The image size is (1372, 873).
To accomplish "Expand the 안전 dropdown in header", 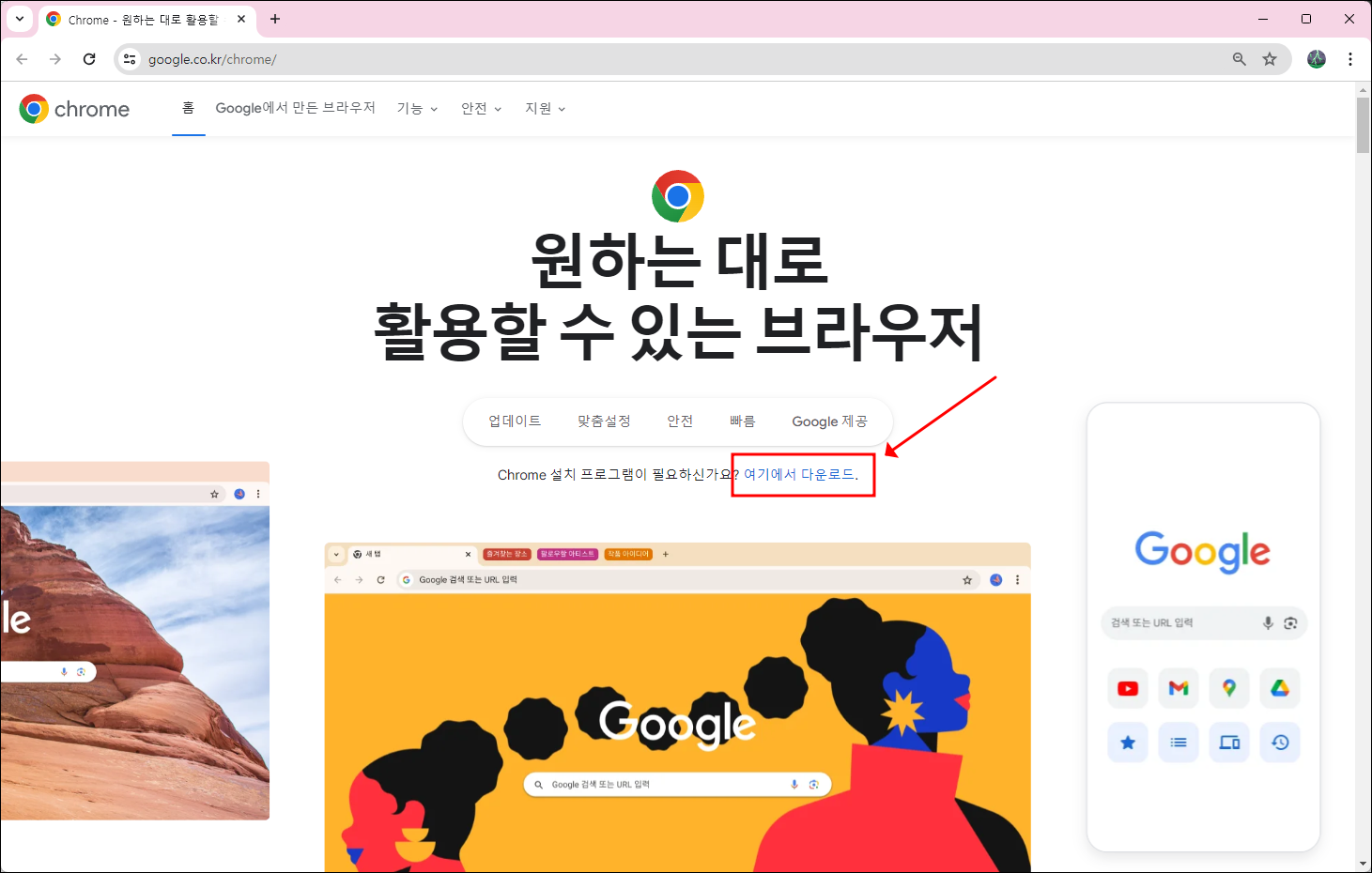I will [x=482, y=109].
